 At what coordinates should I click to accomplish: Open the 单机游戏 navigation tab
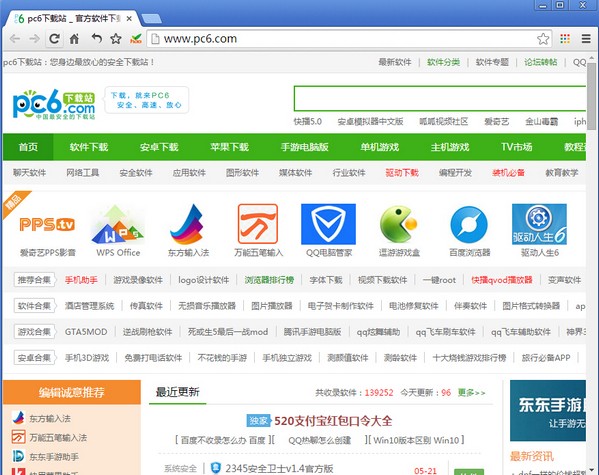click(379, 147)
